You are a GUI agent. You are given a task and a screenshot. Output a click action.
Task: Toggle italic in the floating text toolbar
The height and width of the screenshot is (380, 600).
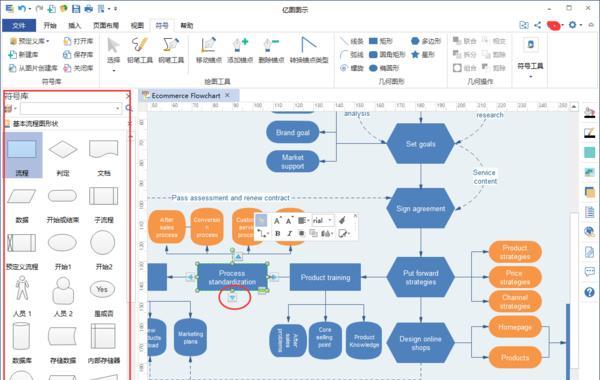click(x=290, y=233)
